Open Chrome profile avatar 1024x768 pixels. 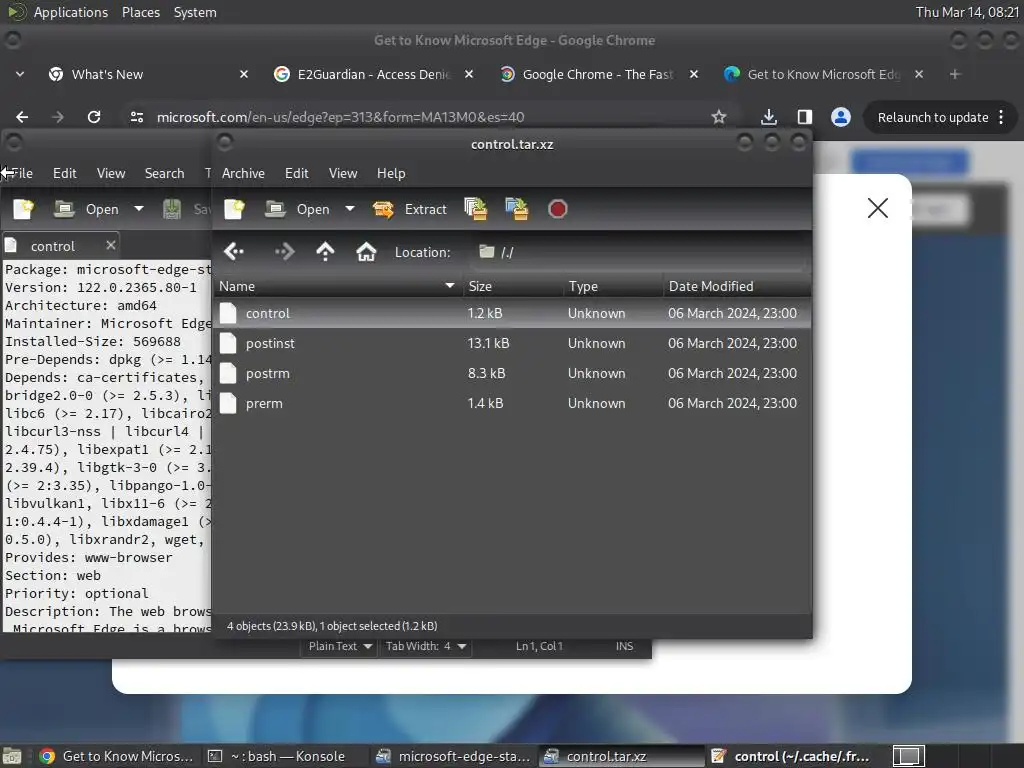840,117
